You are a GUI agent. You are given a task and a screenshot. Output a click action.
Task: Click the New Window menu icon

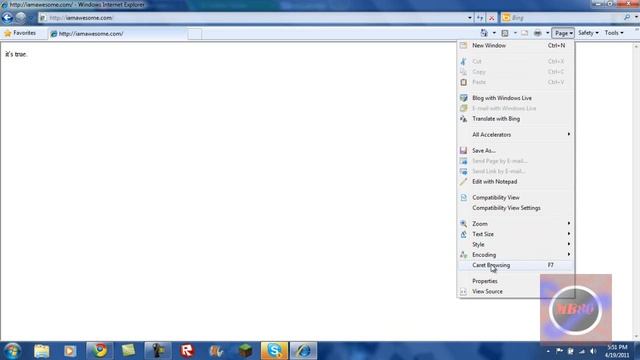463,45
